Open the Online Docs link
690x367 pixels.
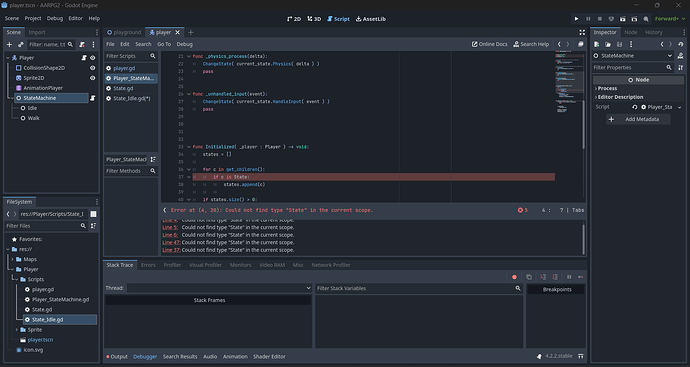tap(489, 44)
